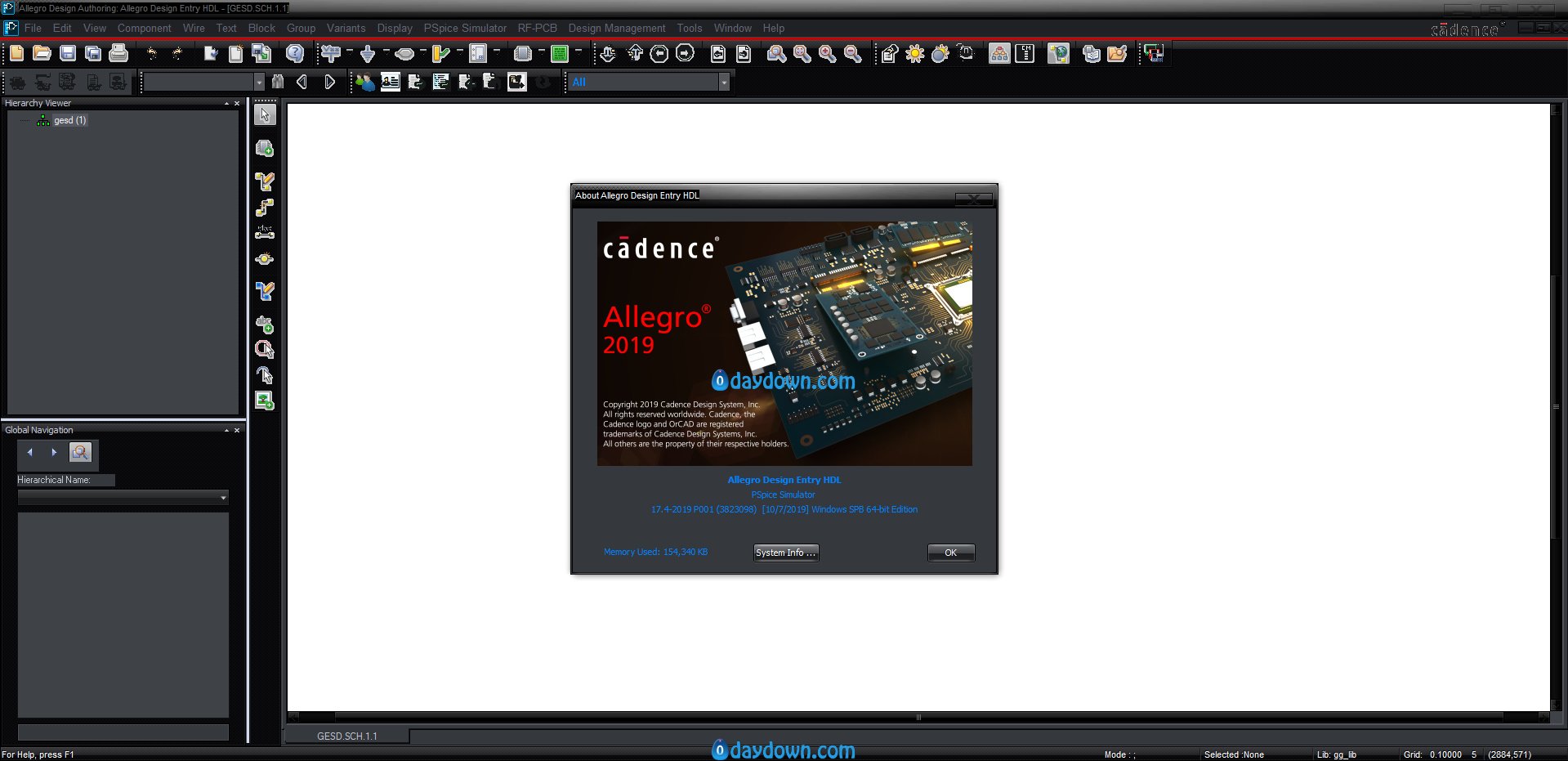1568x761 pixels.
Task: Open the search text combo box arrow
Action: [259, 82]
